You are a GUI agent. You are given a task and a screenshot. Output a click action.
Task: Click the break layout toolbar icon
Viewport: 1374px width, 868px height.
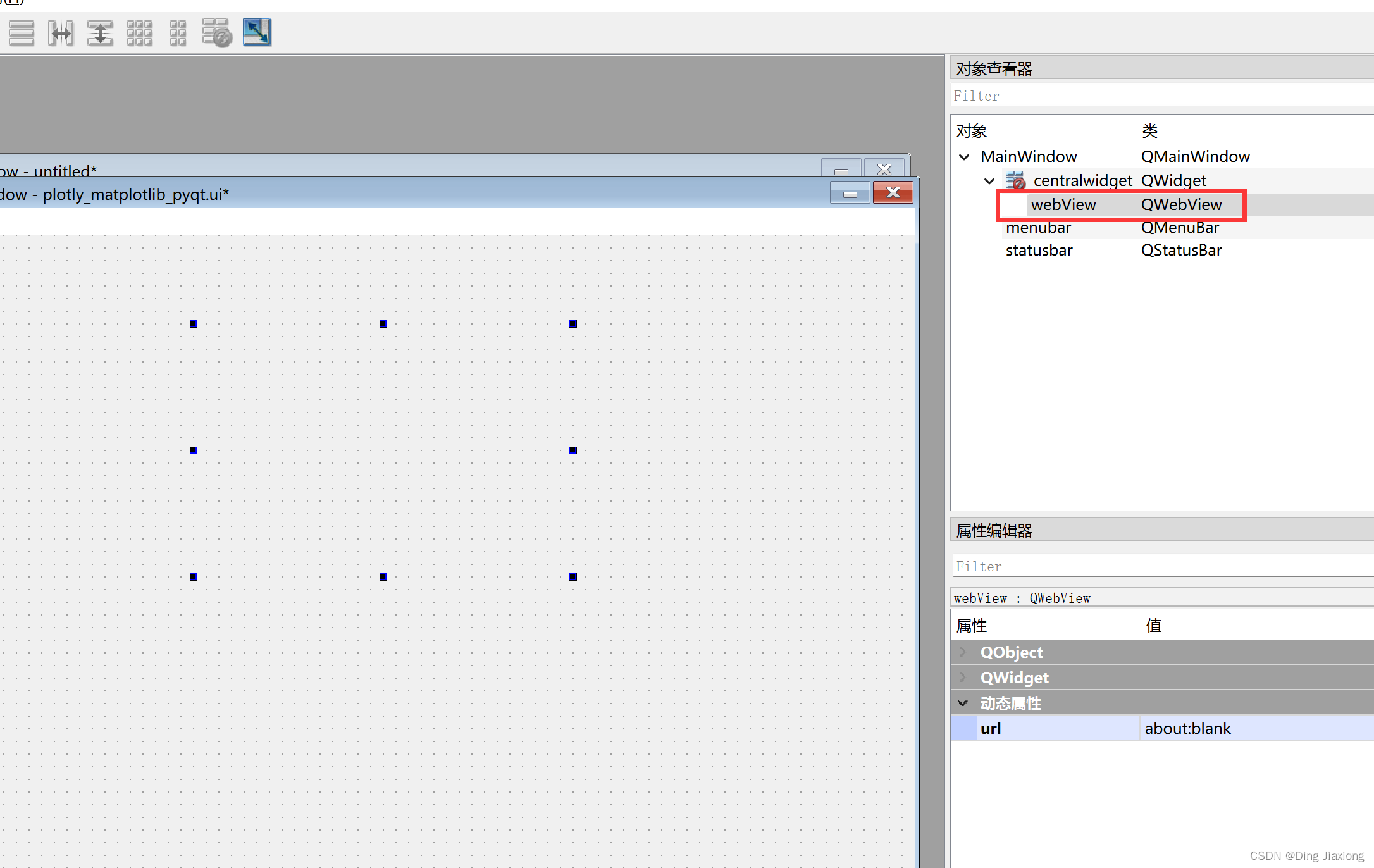(217, 33)
